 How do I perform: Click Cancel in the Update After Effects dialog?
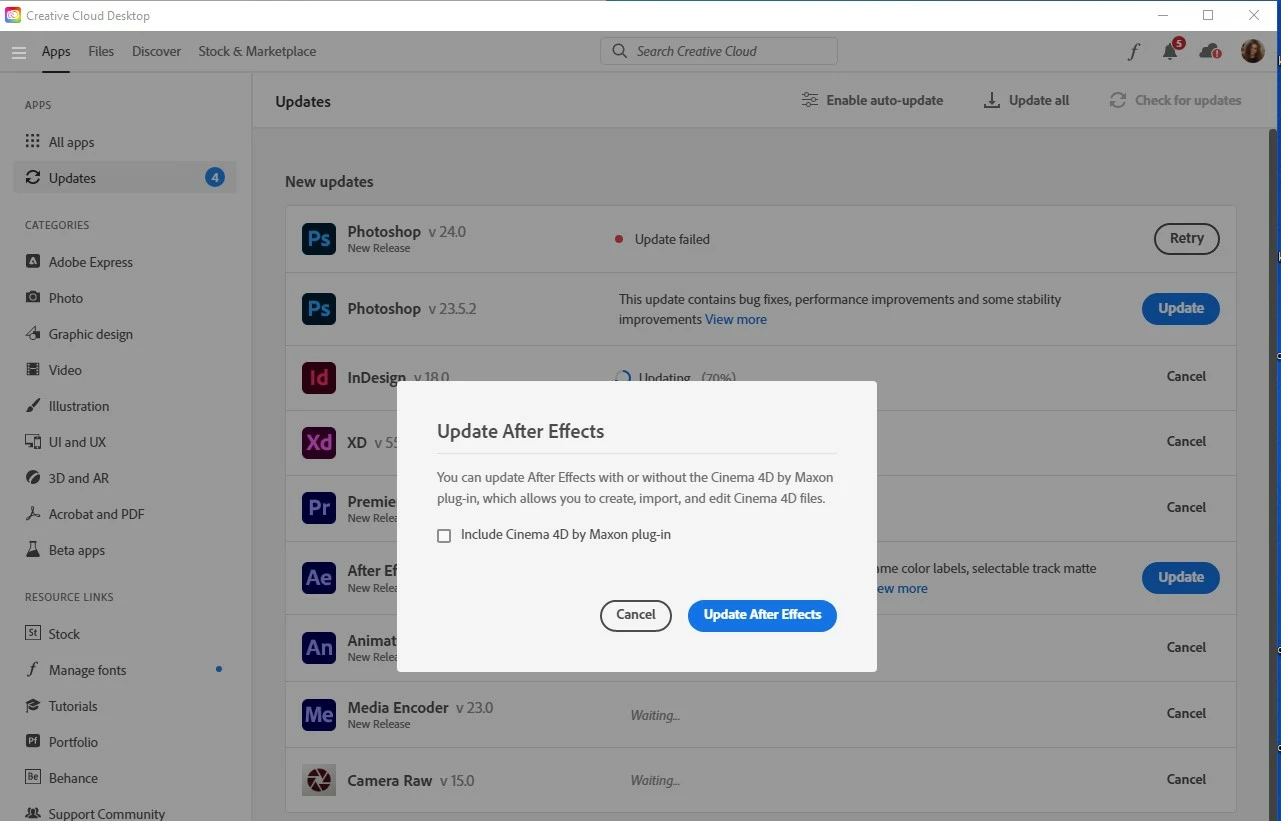click(x=636, y=615)
